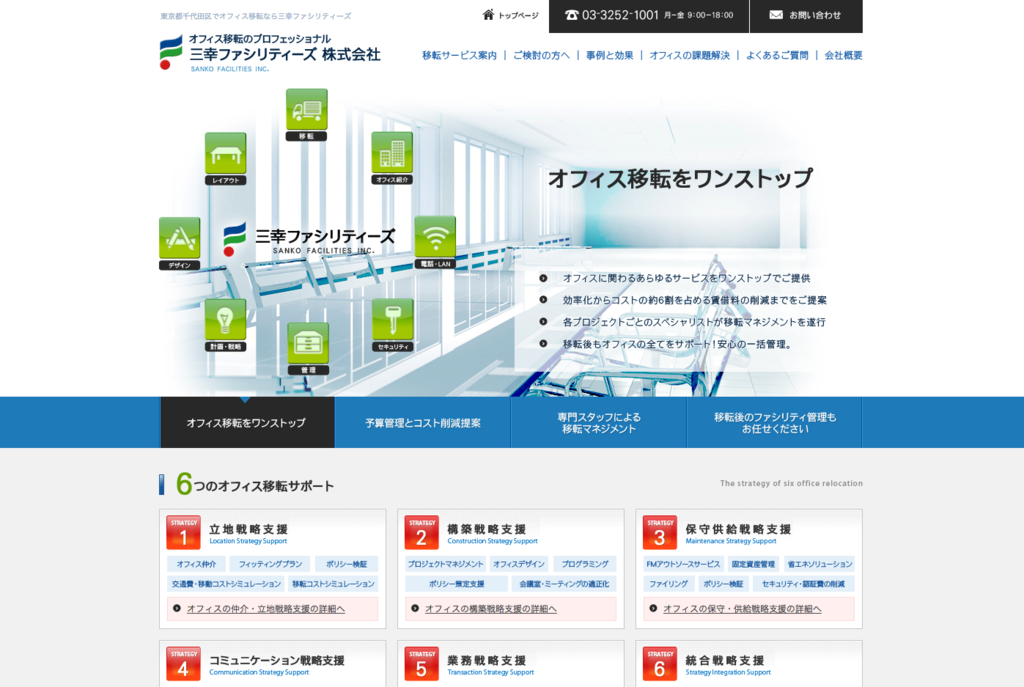Click the FMアウトソースサービス tag

[683, 564]
